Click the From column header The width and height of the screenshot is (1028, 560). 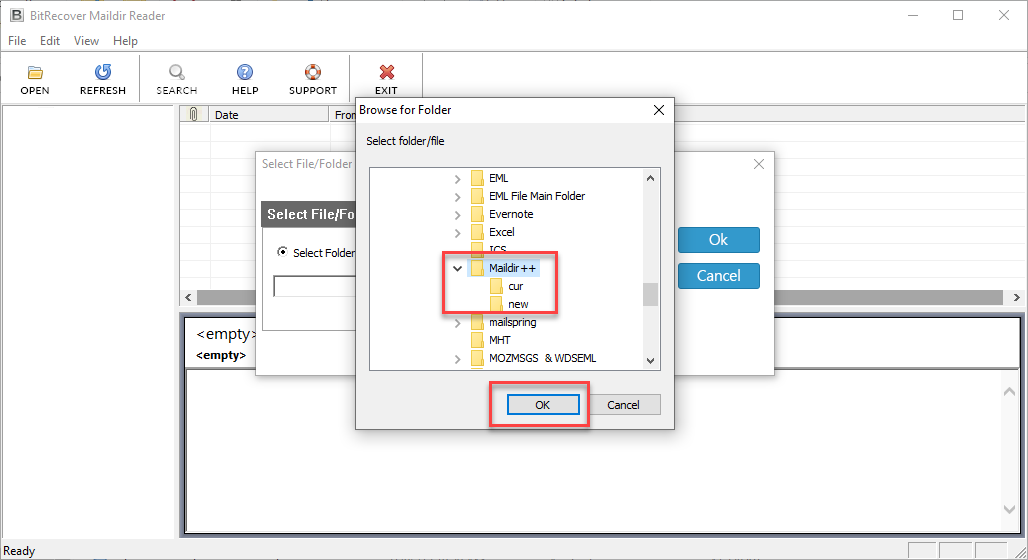click(x=344, y=115)
